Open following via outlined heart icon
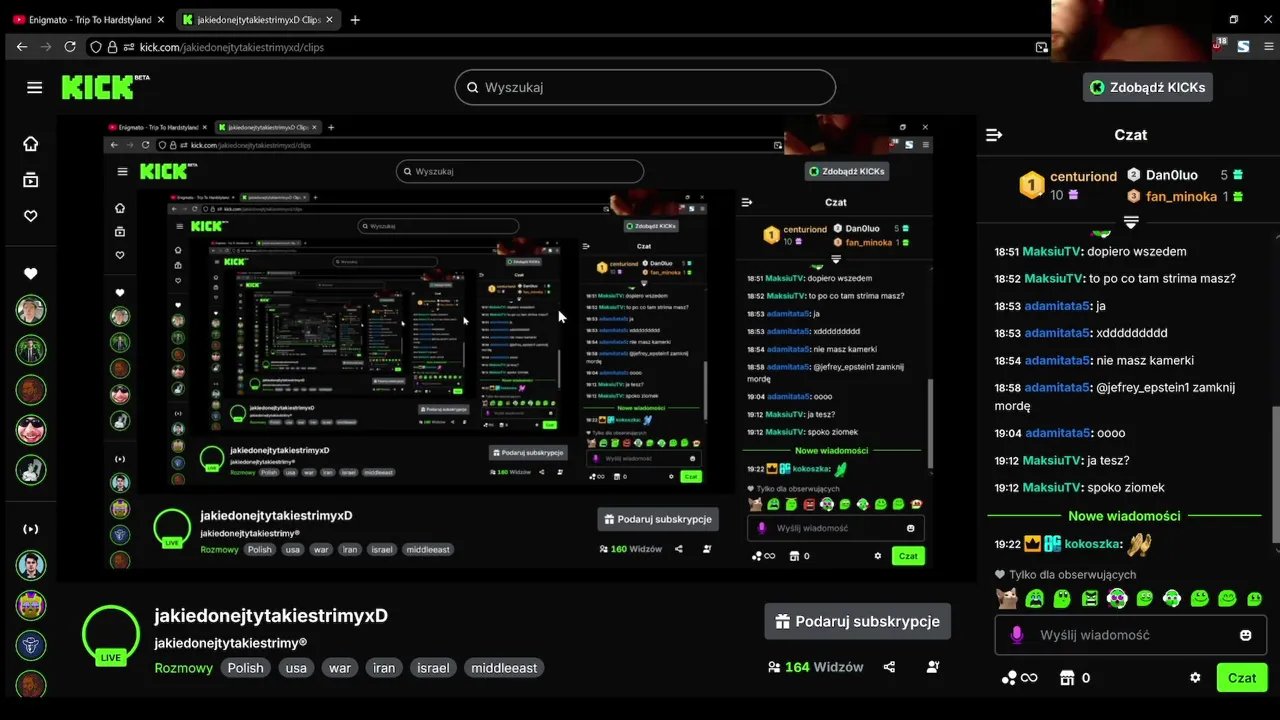Screen dimensions: 1280x720 tap(31, 216)
